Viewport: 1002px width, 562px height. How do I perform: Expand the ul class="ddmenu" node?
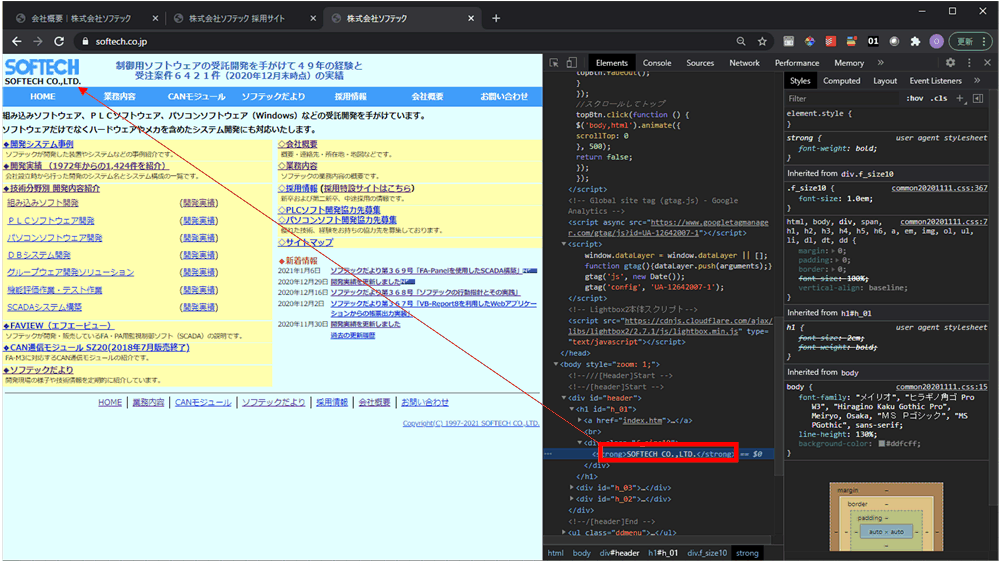(563, 533)
